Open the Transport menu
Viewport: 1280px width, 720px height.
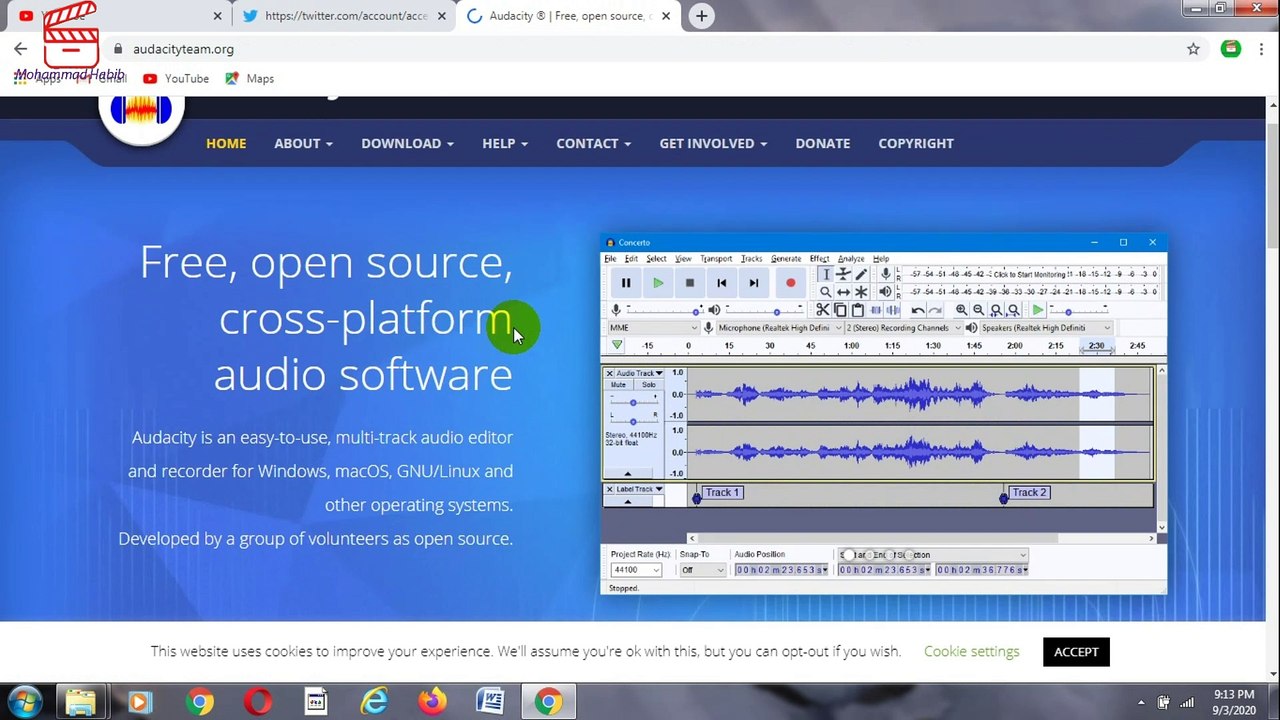pos(716,259)
